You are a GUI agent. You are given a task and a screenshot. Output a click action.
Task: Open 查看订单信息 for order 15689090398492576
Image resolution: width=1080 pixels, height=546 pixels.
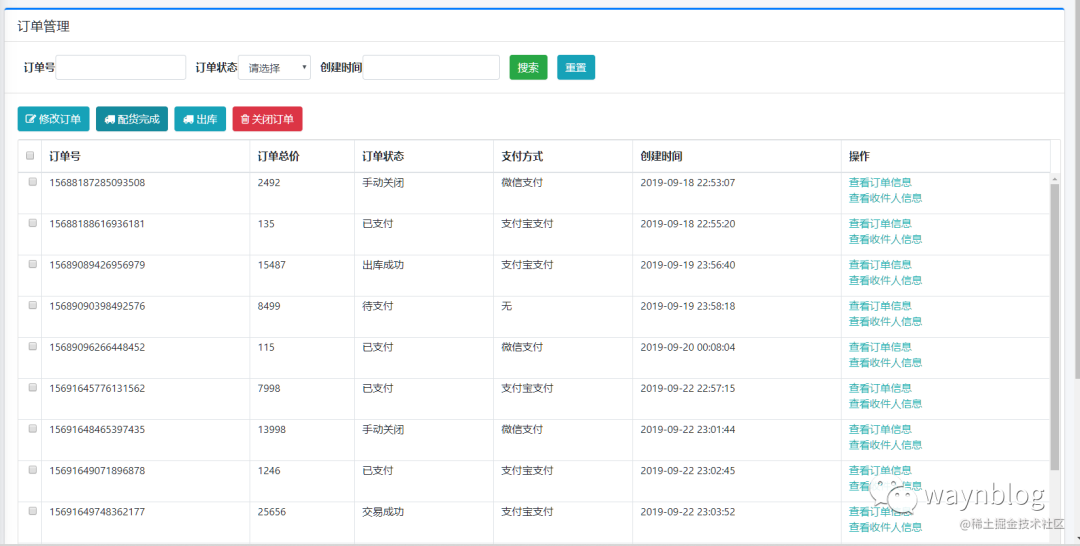[x=880, y=306]
